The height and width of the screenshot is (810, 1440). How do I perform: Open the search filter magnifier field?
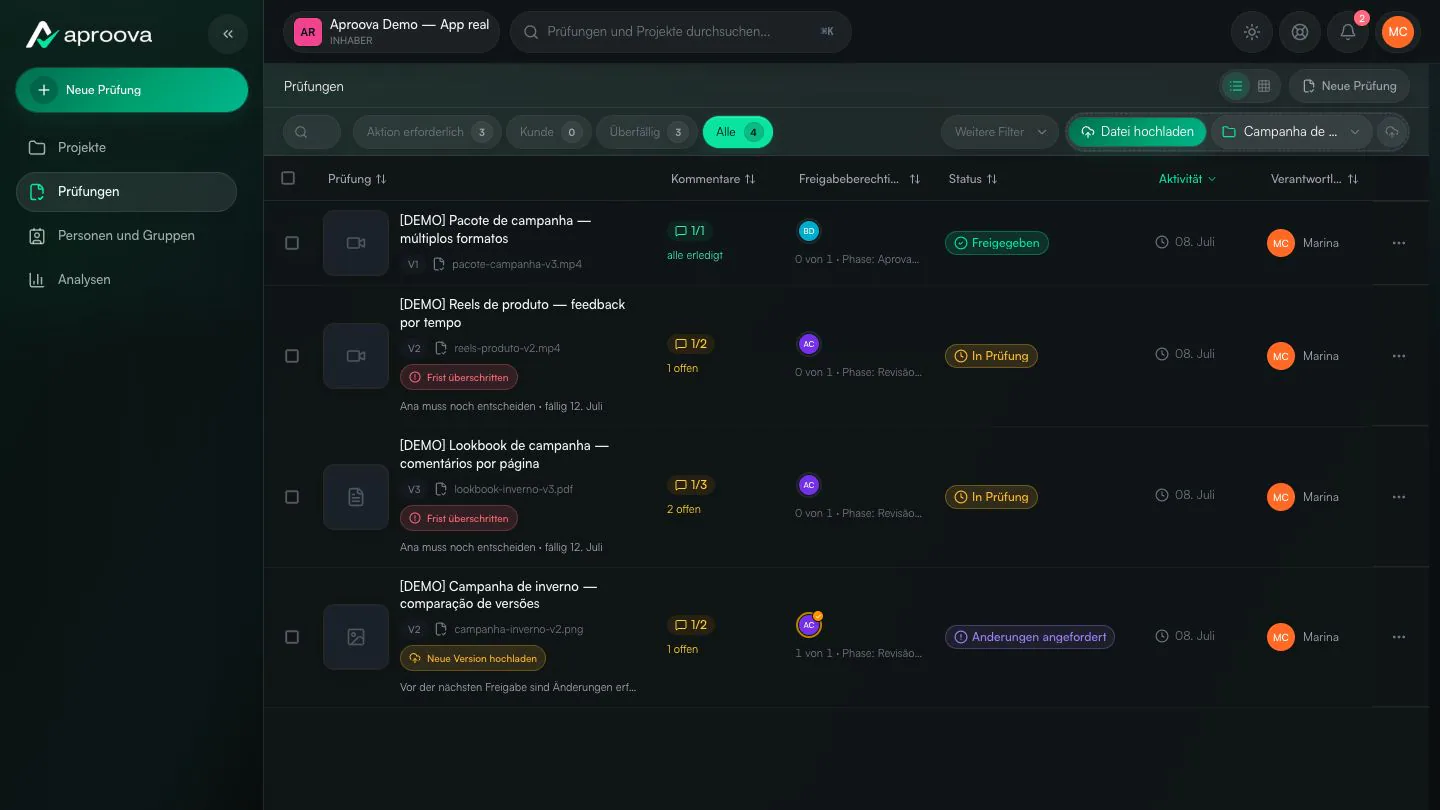(312, 132)
